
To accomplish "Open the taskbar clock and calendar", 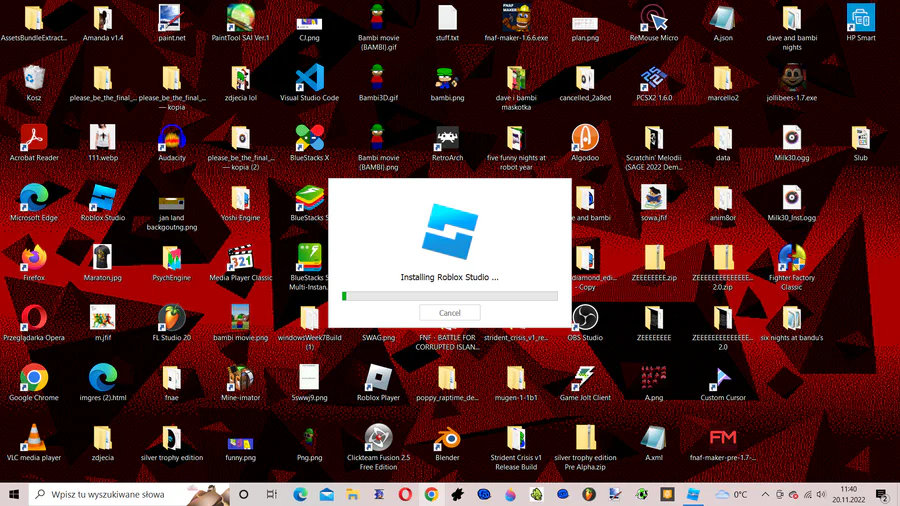I will point(848,494).
